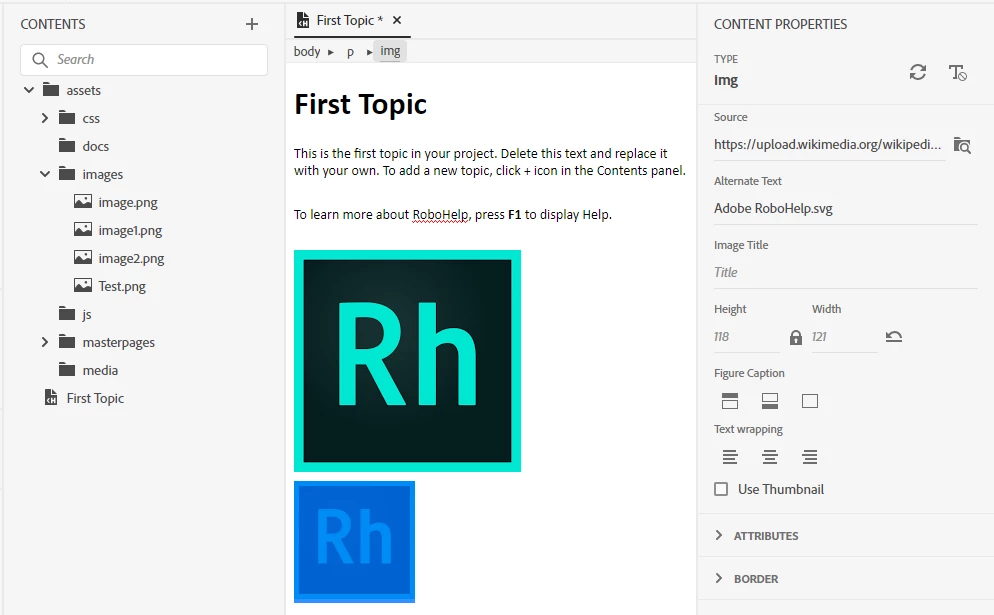
Task: Click the images folder icon
Action: (67, 173)
